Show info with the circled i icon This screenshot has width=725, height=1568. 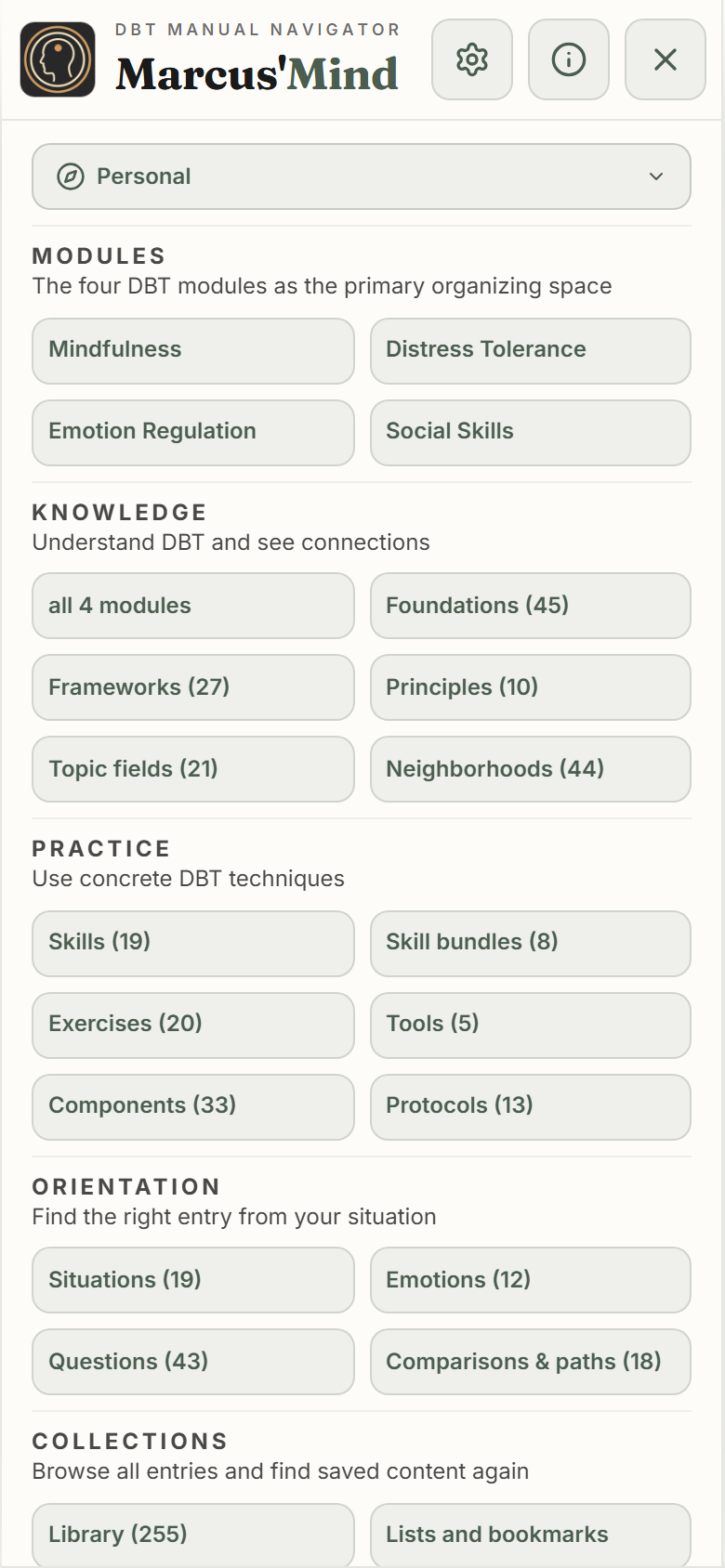pyautogui.click(x=569, y=59)
